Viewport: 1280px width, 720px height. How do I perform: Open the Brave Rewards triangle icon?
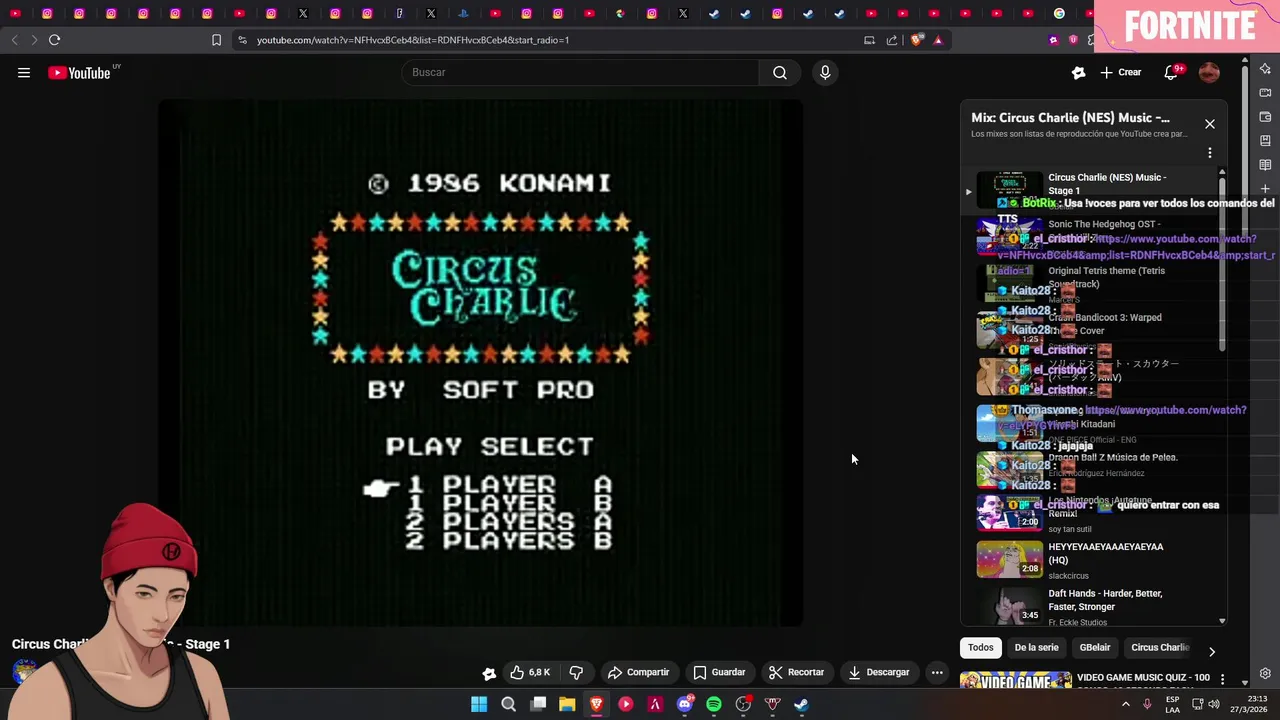pyautogui.click(x=938, y=40)
